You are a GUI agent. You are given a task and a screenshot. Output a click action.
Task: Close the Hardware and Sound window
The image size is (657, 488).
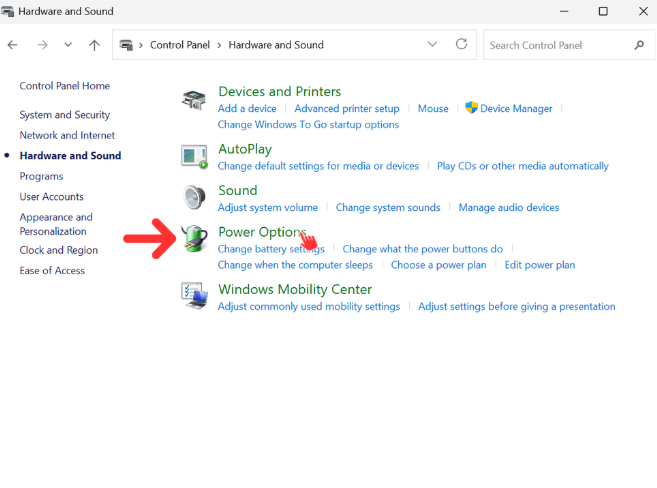click(643, 11)
